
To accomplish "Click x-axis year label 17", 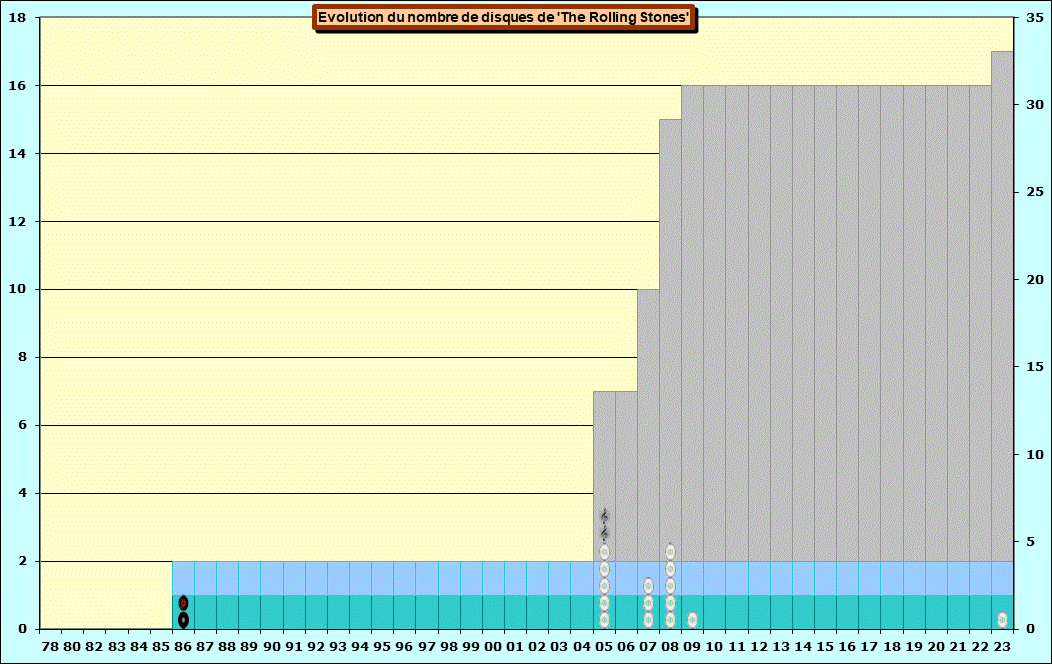I will 870,647.
